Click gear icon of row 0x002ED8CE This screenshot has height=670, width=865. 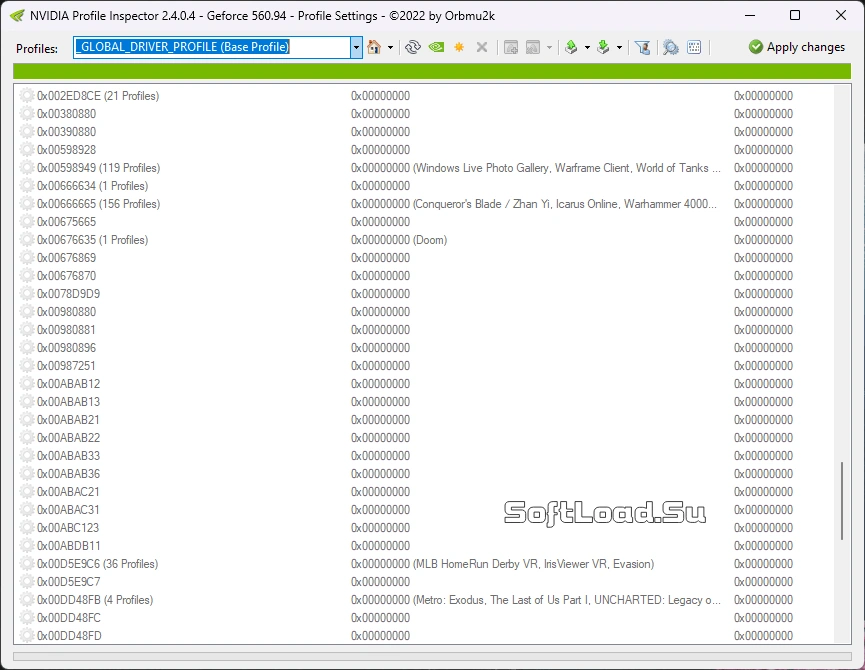pos(27,95)
